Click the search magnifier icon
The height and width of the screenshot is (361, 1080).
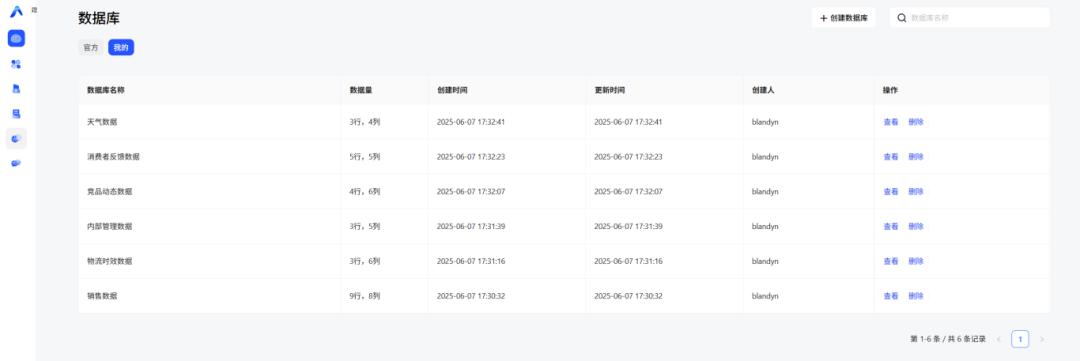tap(902, 18)
